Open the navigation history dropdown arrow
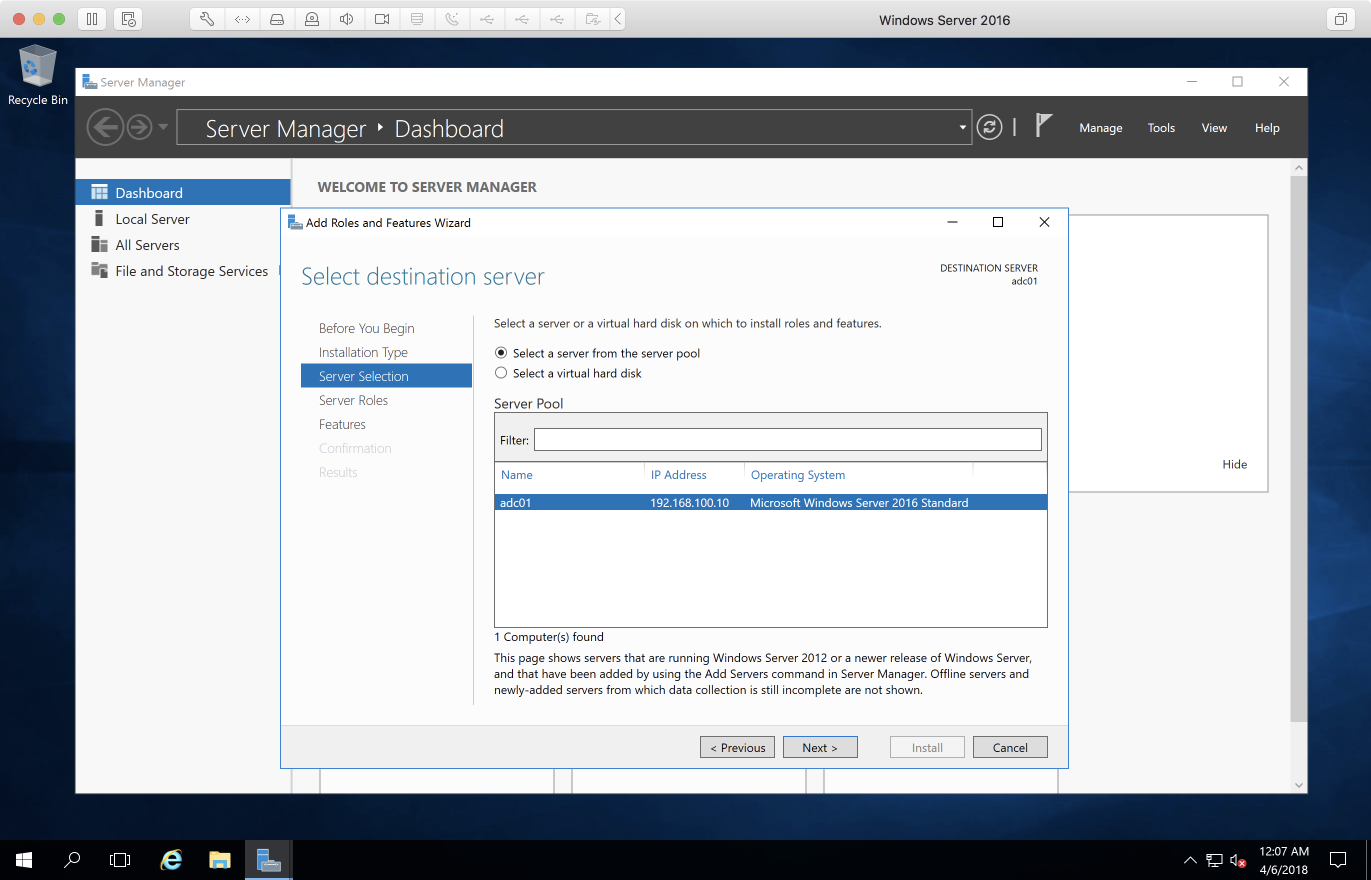Viewport: 1371px width, 880px height. (x=163, y=128)
